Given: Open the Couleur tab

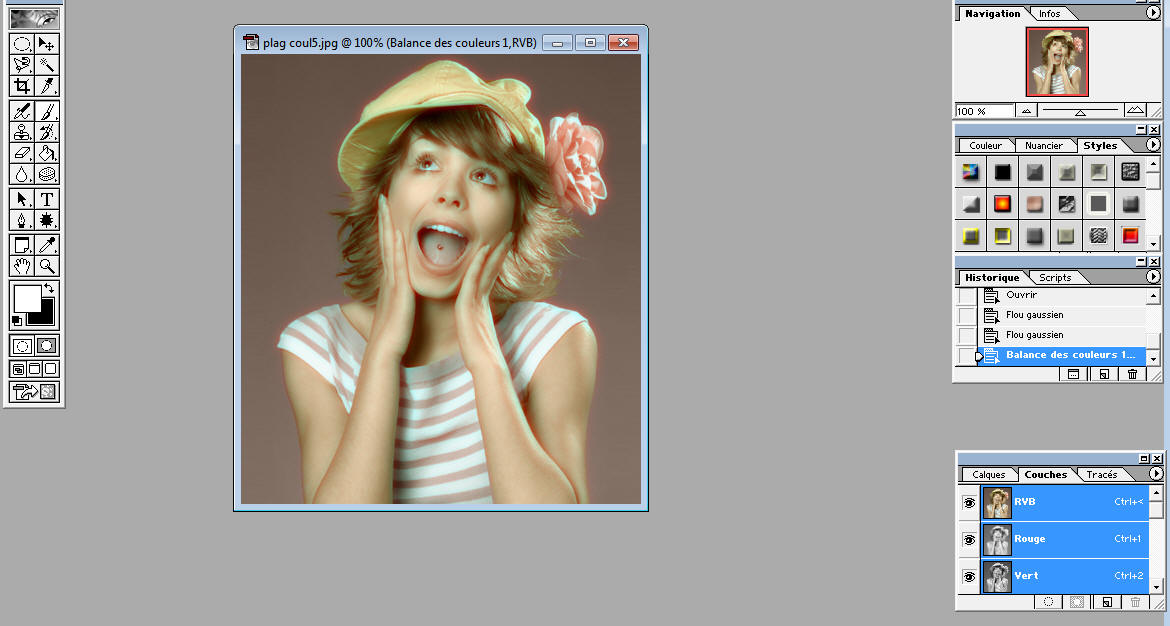Looking at the screenshot, I should coord(985,145).
